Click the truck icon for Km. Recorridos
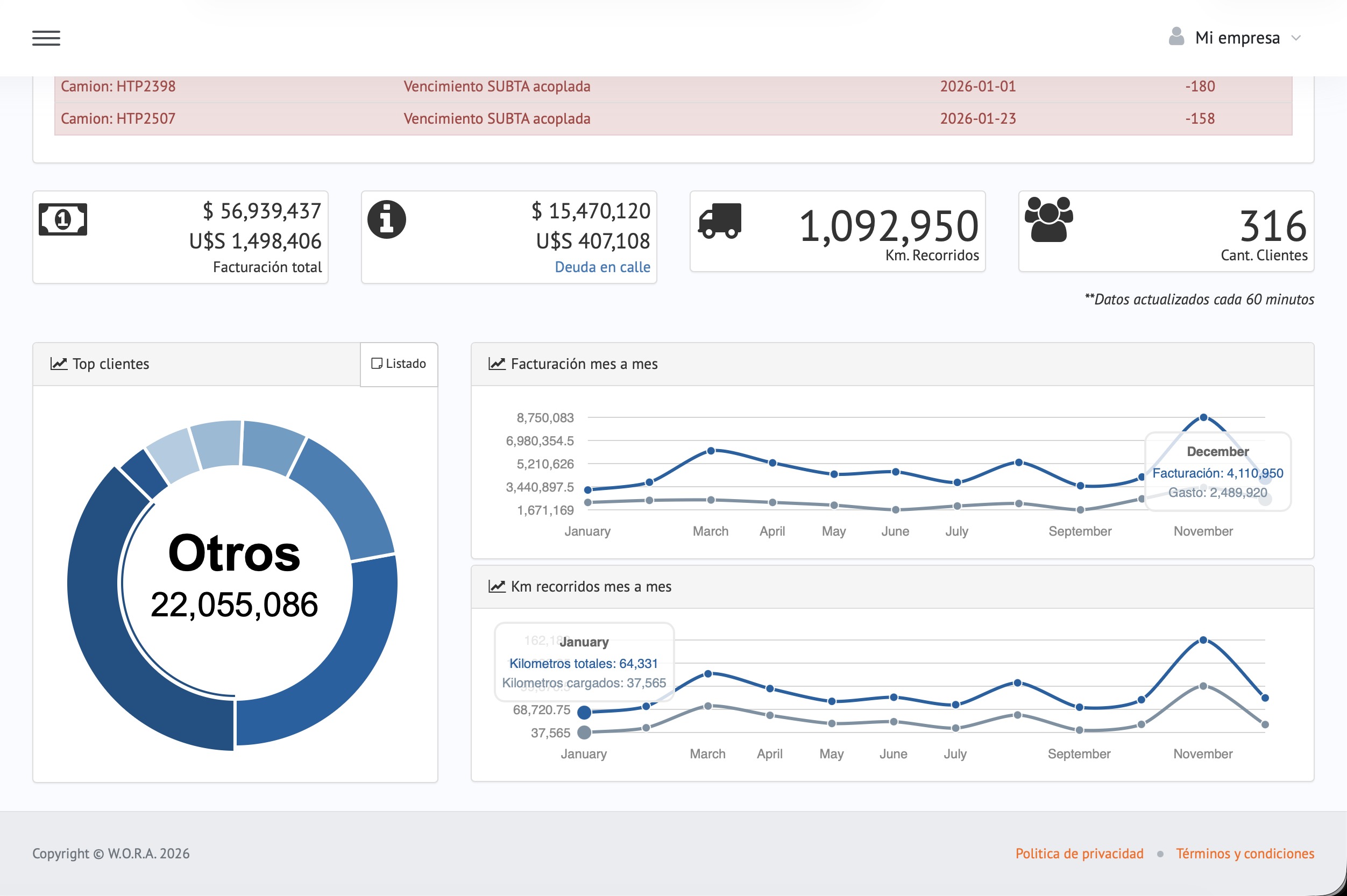Screen dimensions: 1347x896 pos(720,221)
